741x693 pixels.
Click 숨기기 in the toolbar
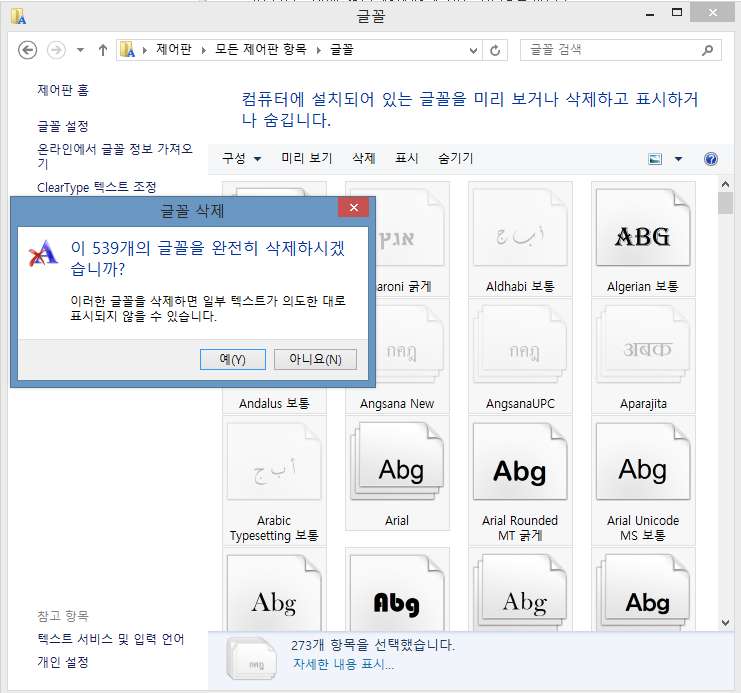[456, 158]
